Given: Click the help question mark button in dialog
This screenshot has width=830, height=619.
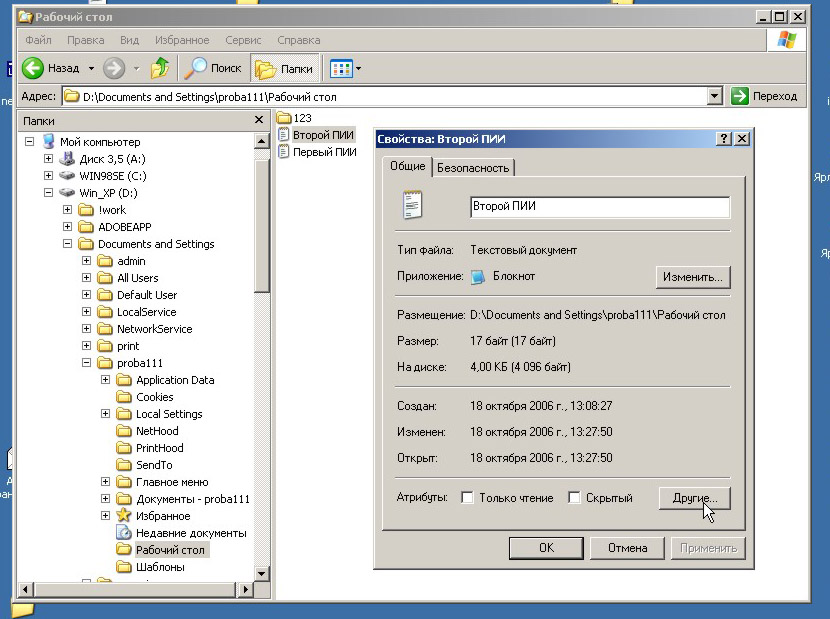Looking at the screenshot, I should (x=724, y=139).
